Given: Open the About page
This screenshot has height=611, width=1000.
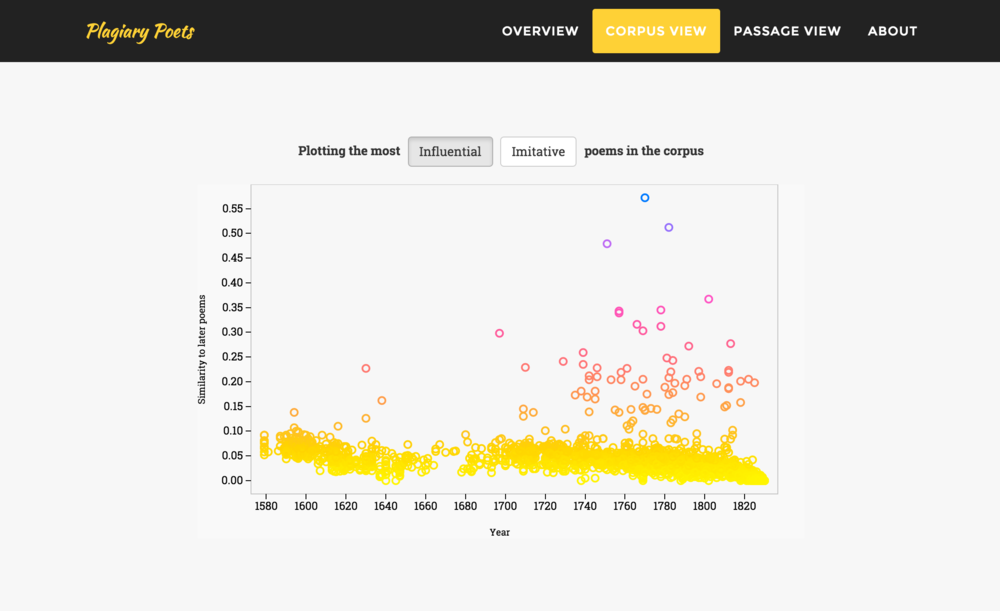Looking at the screenshot, I should [892, 31].
